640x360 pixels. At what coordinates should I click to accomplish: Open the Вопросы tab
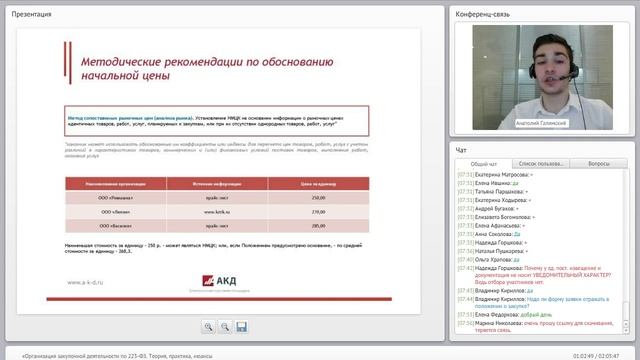pyautogui.click(x=599, y=164)
